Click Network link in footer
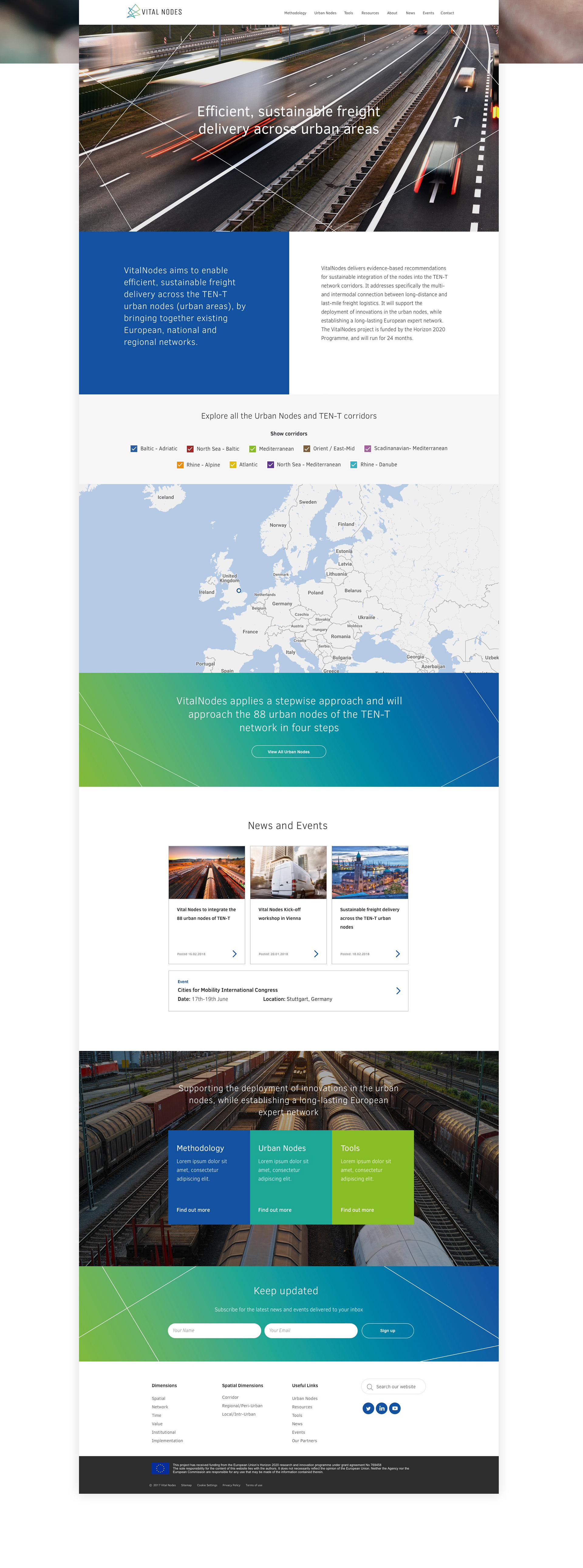The height and width of the screenshot is (1568, 583). point(160,1407)
